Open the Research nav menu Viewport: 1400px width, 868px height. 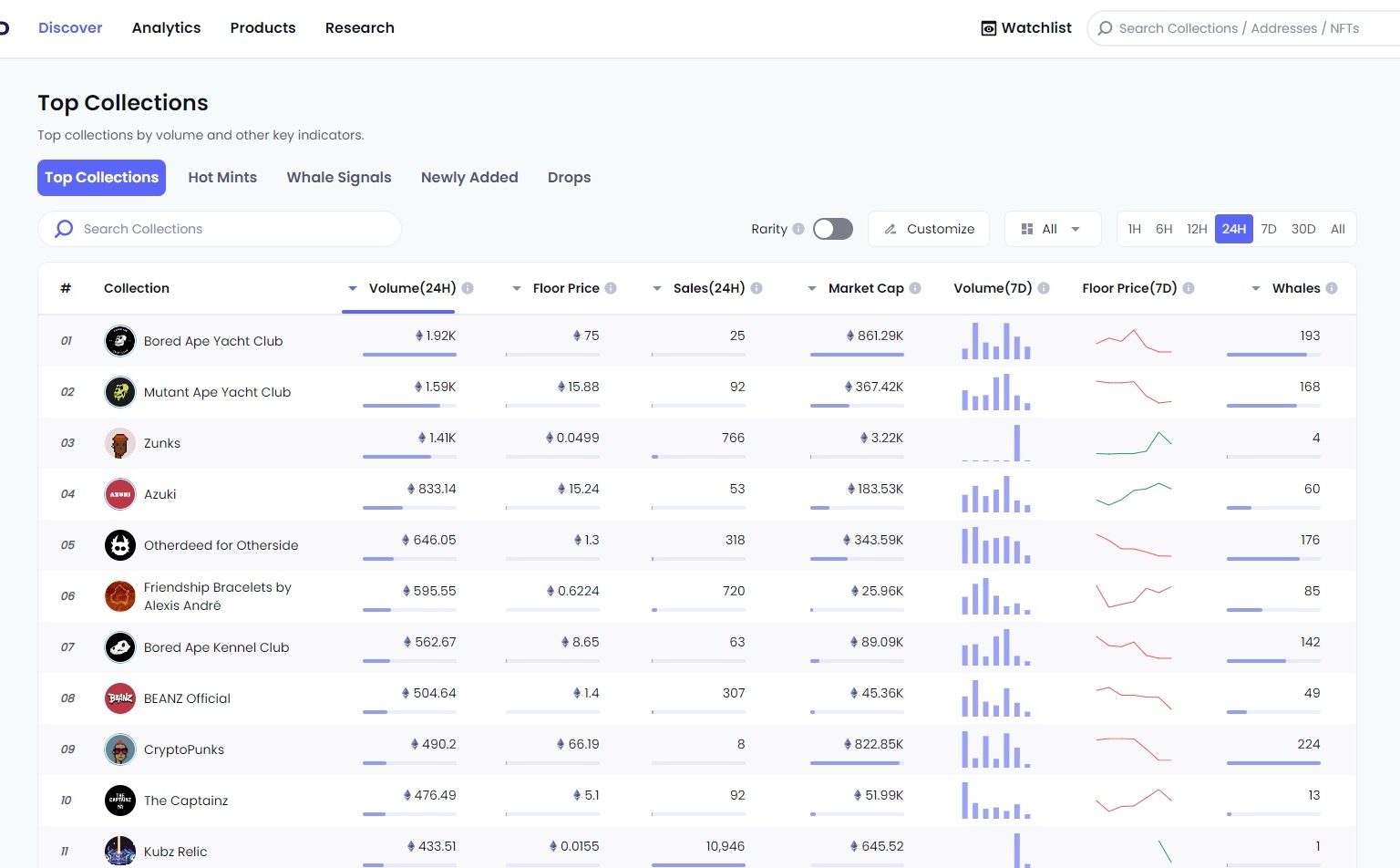tap(360, 28)
